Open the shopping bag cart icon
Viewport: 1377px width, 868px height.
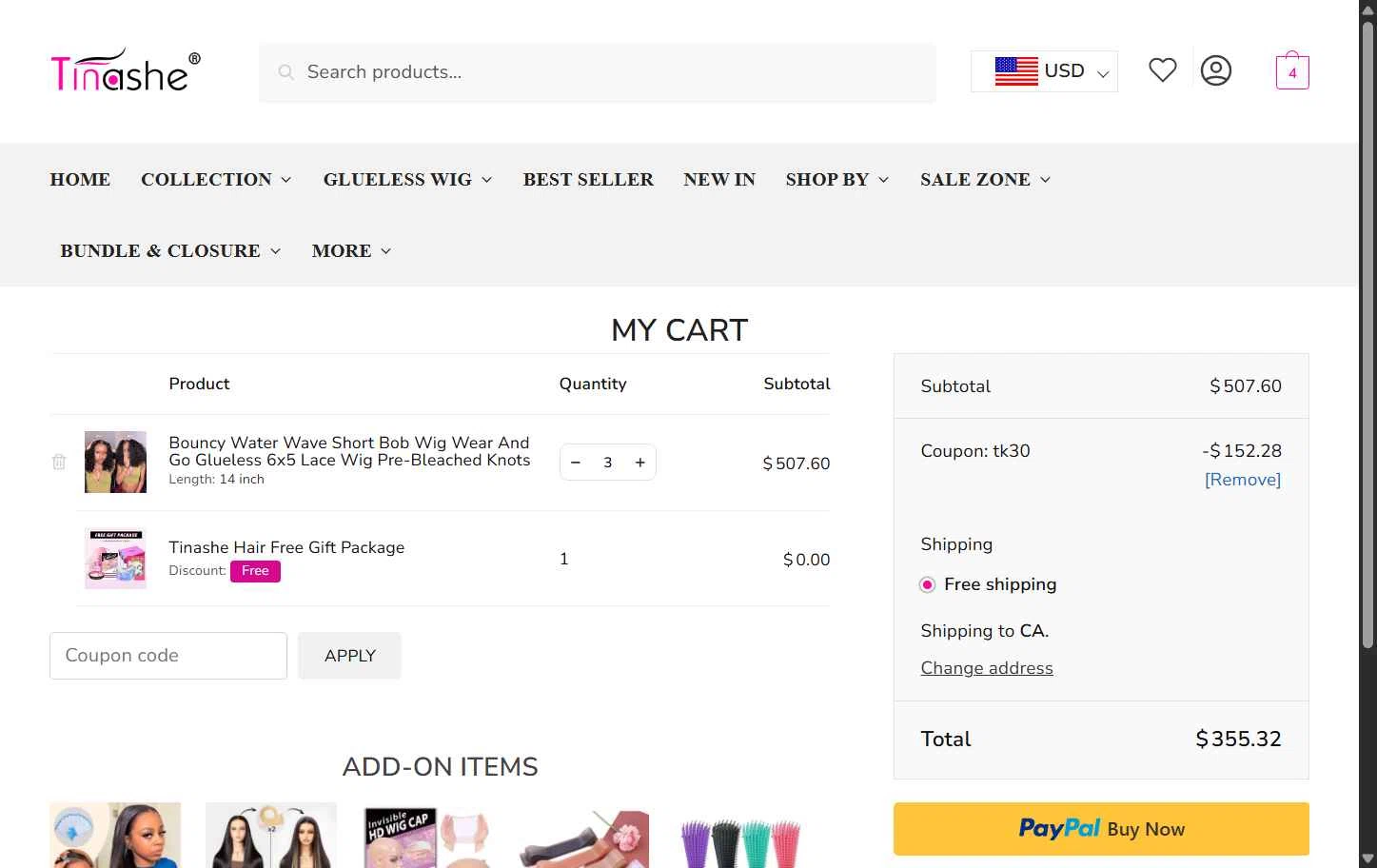(x=1292, y=70)
